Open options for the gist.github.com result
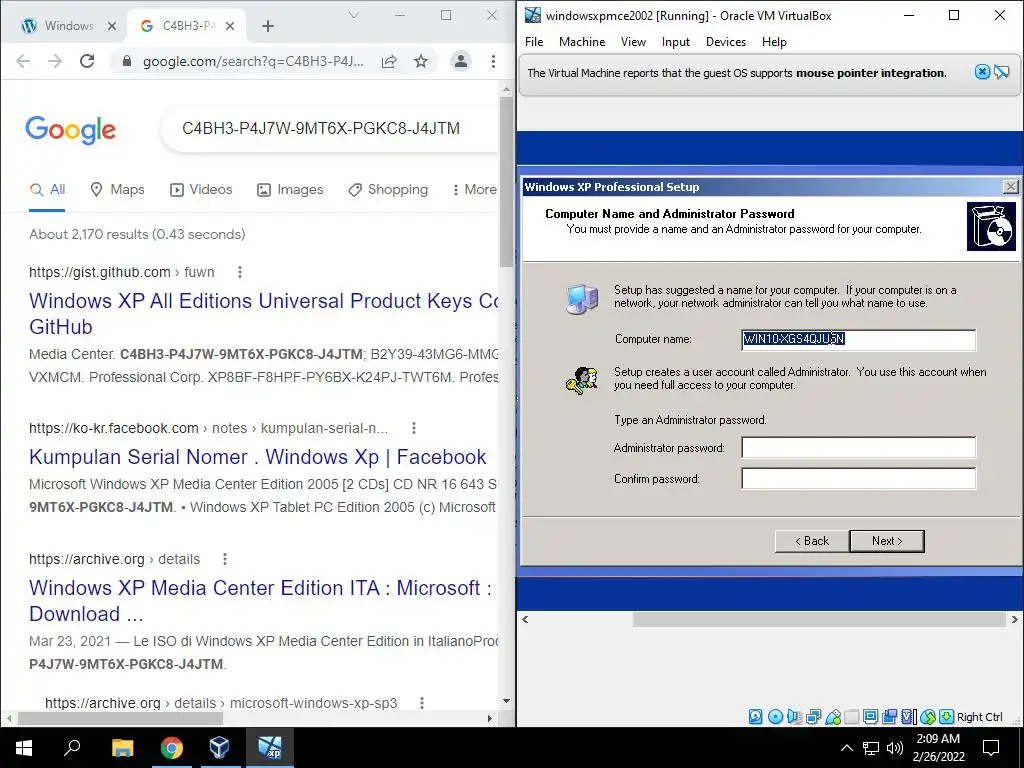Viewport: 1024px width, 768px height. coord(240,272)
